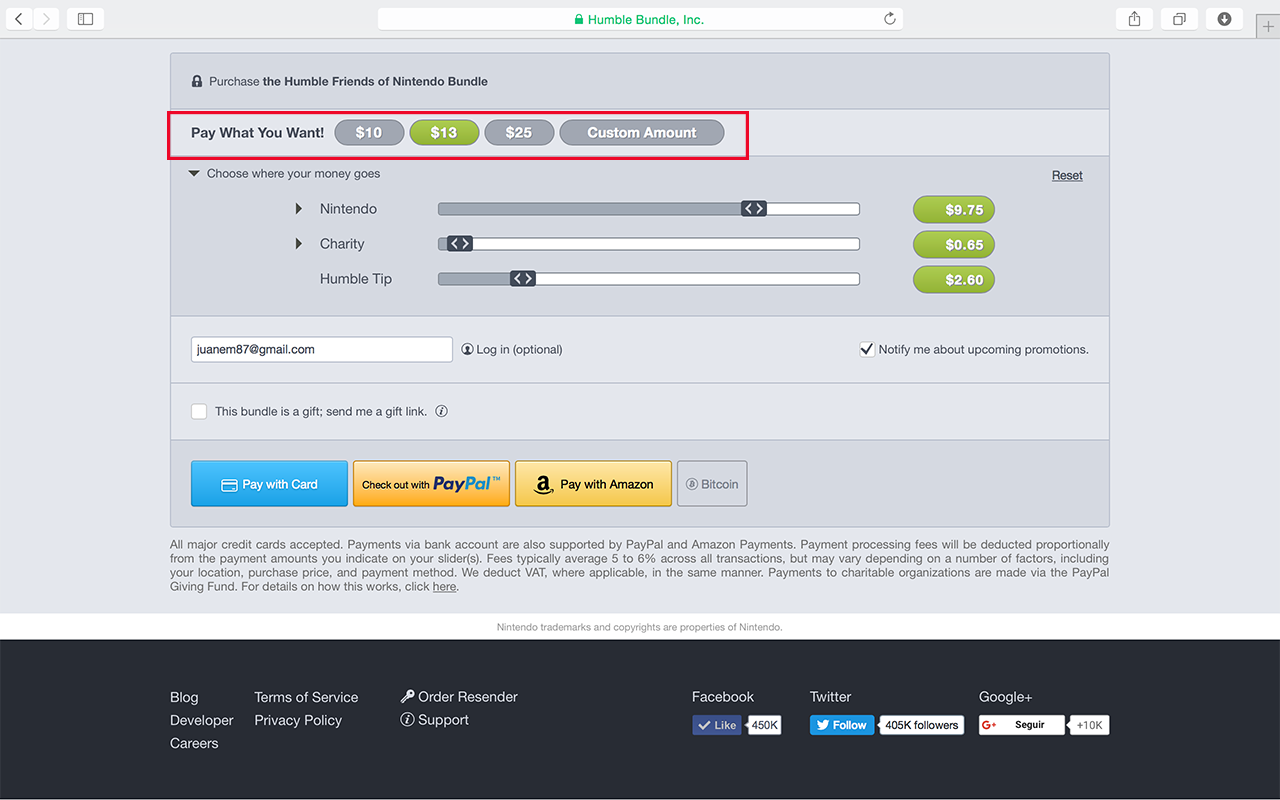The height and width of the screenshot is (800, 1280).
Task: Expand the Charity split triangle
Action: point(299,244)
